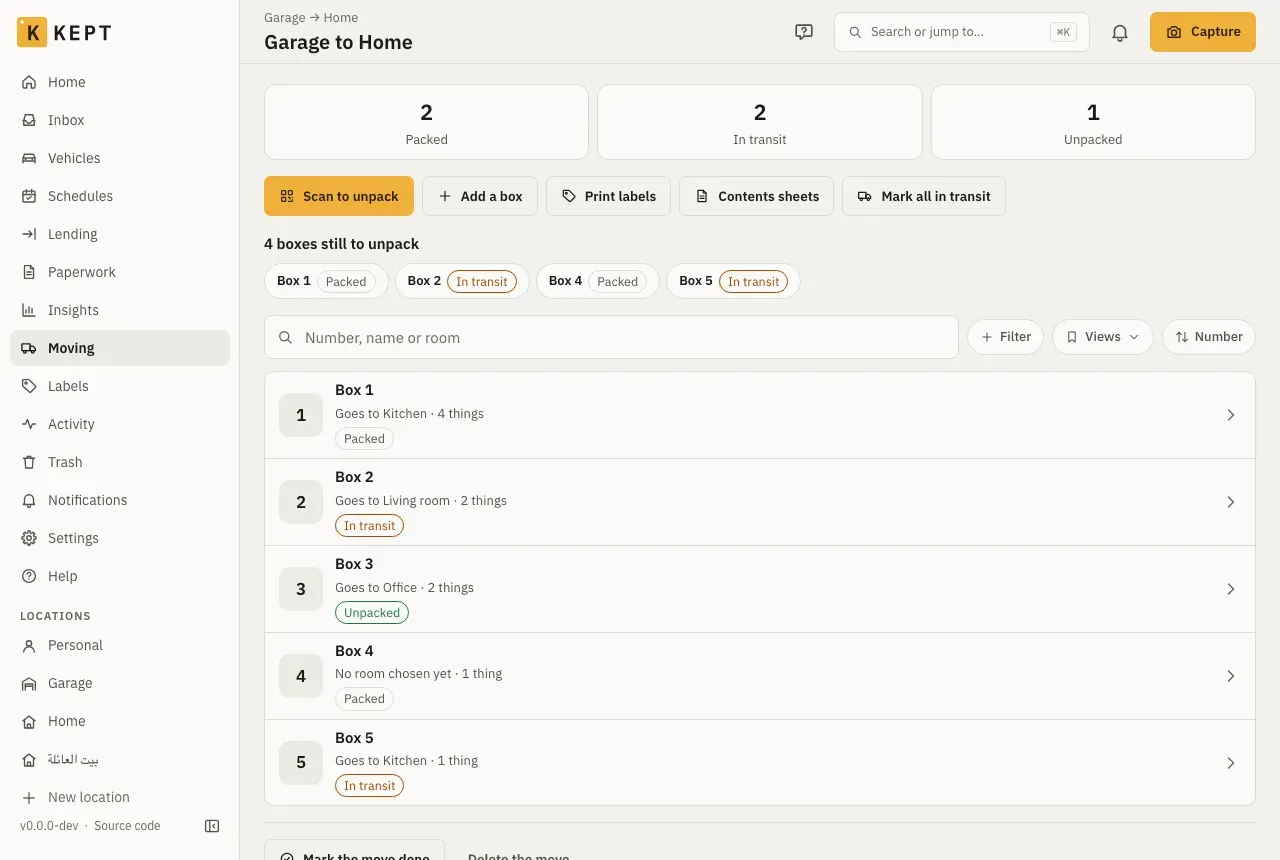Expand Box 1 row chevron

pyautogui.click(x=1231, y=415)
